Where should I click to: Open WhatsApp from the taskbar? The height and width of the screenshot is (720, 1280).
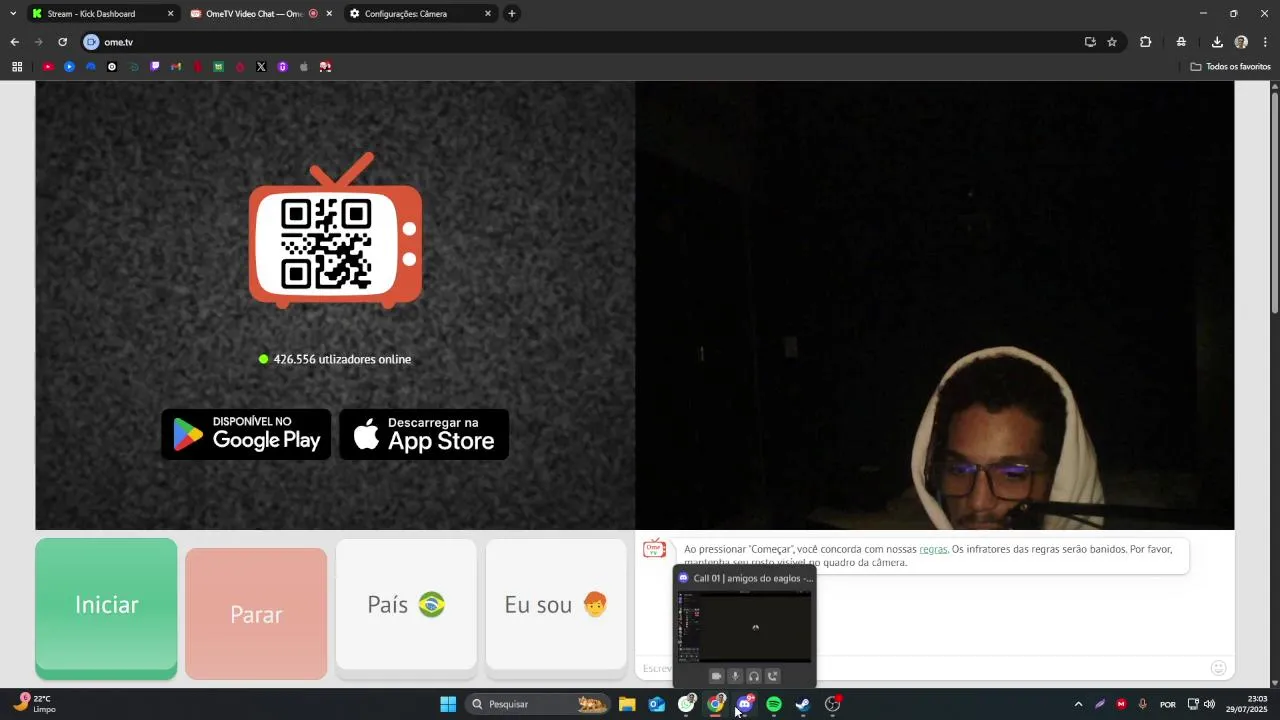686,704
